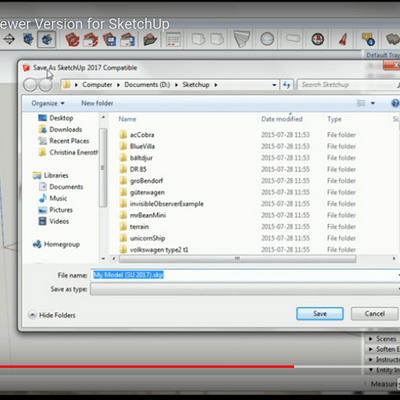
Task: Select the güterwagen folder
Action: pyautogui.click(x=142, y=192)
